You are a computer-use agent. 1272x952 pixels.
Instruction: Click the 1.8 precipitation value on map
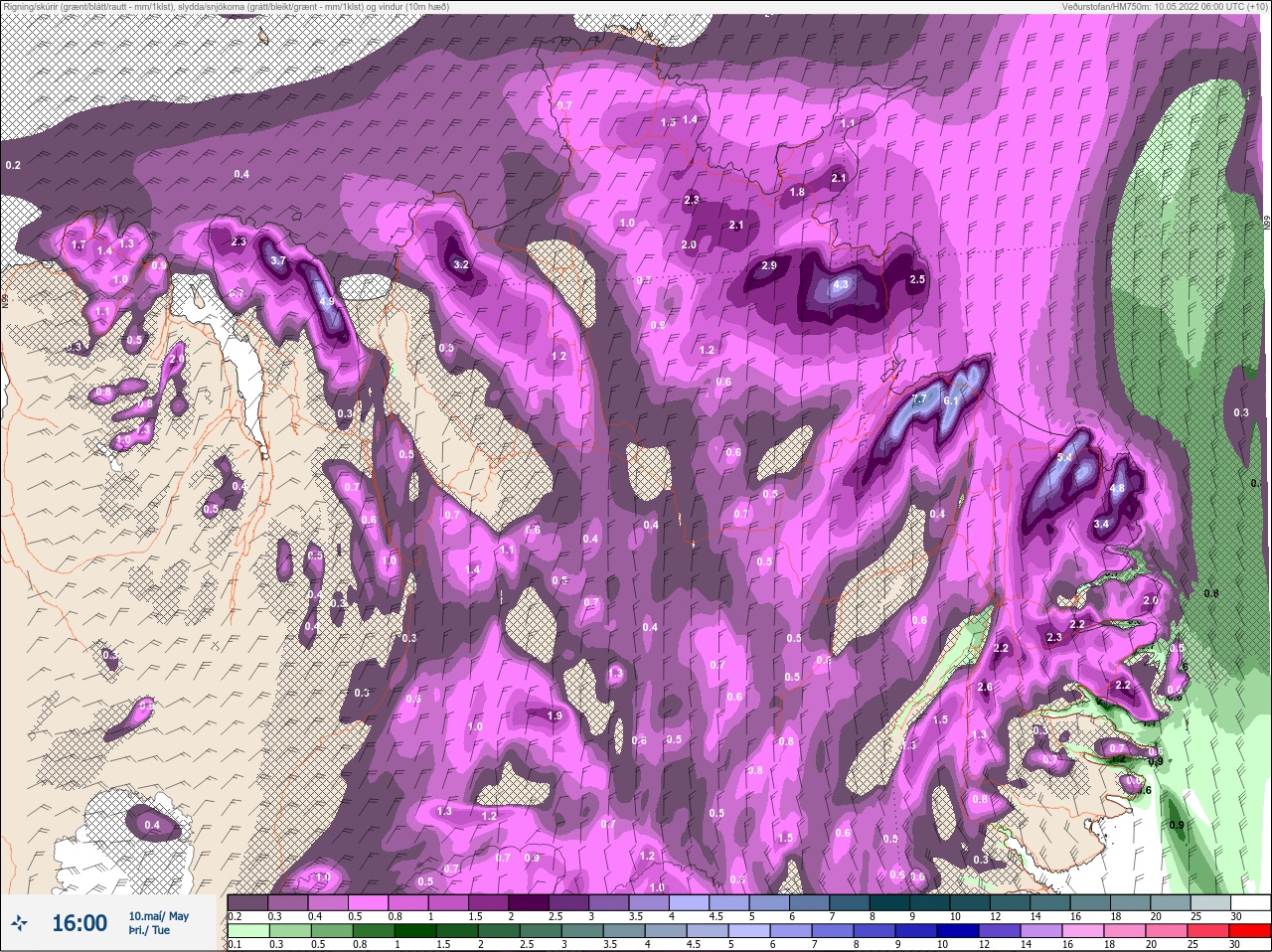pyautogui.click(x=797, y=192)
